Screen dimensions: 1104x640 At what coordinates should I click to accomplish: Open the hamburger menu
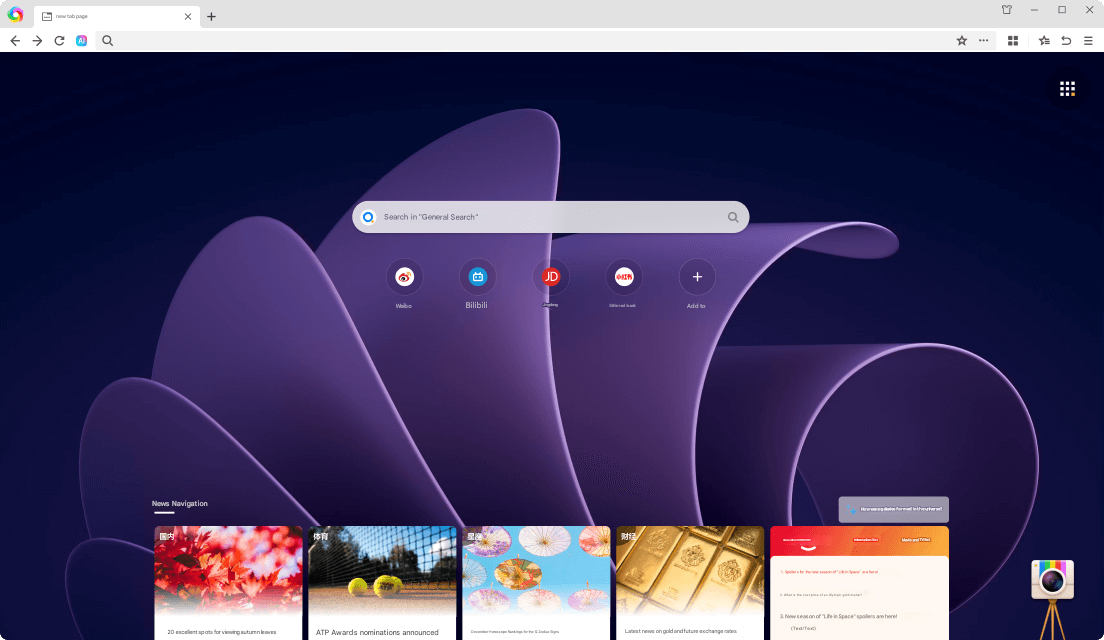(1089, 41)
